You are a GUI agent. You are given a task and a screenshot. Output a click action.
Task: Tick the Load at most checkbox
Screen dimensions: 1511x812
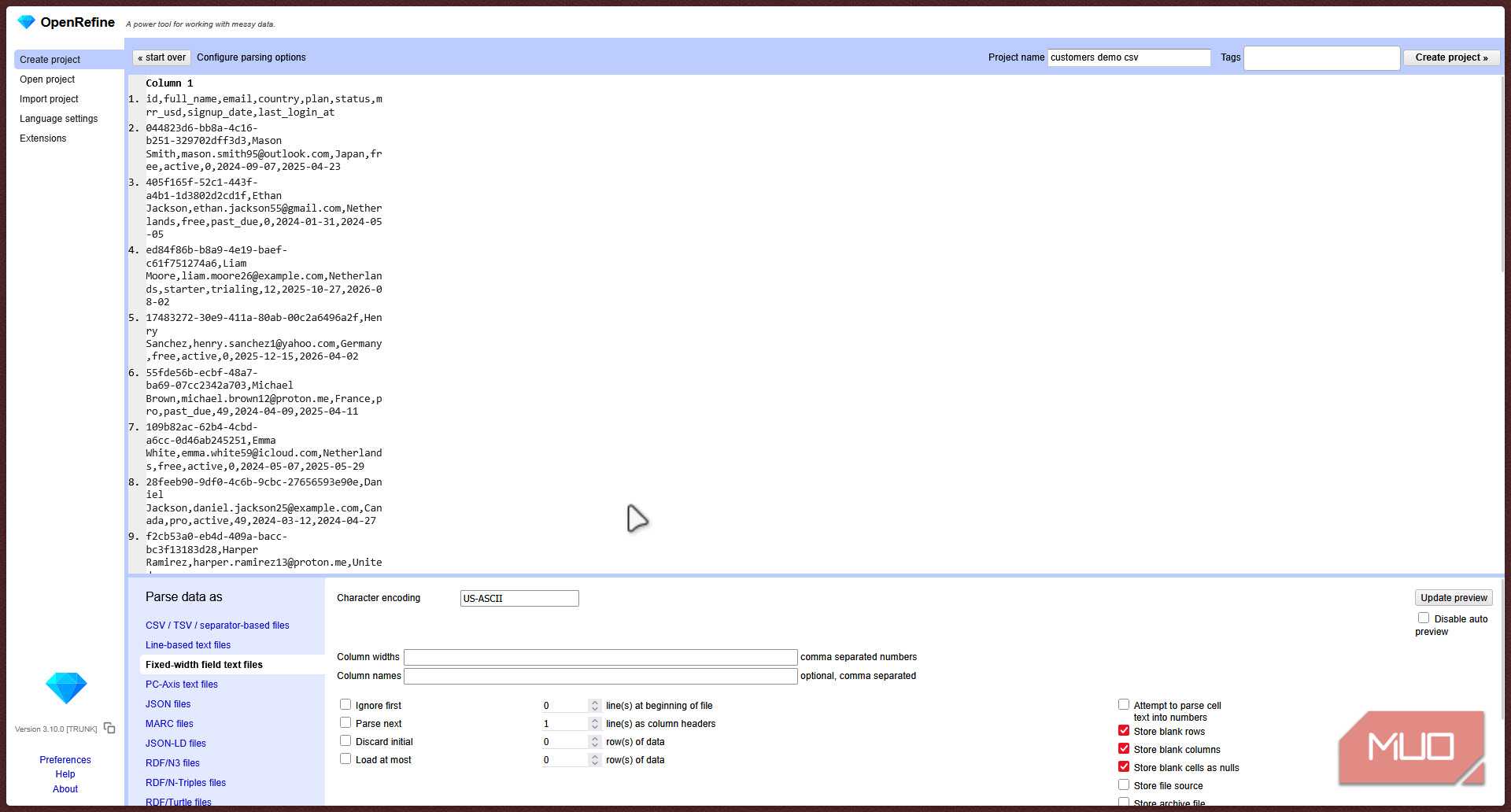click(x=345, y=758)
